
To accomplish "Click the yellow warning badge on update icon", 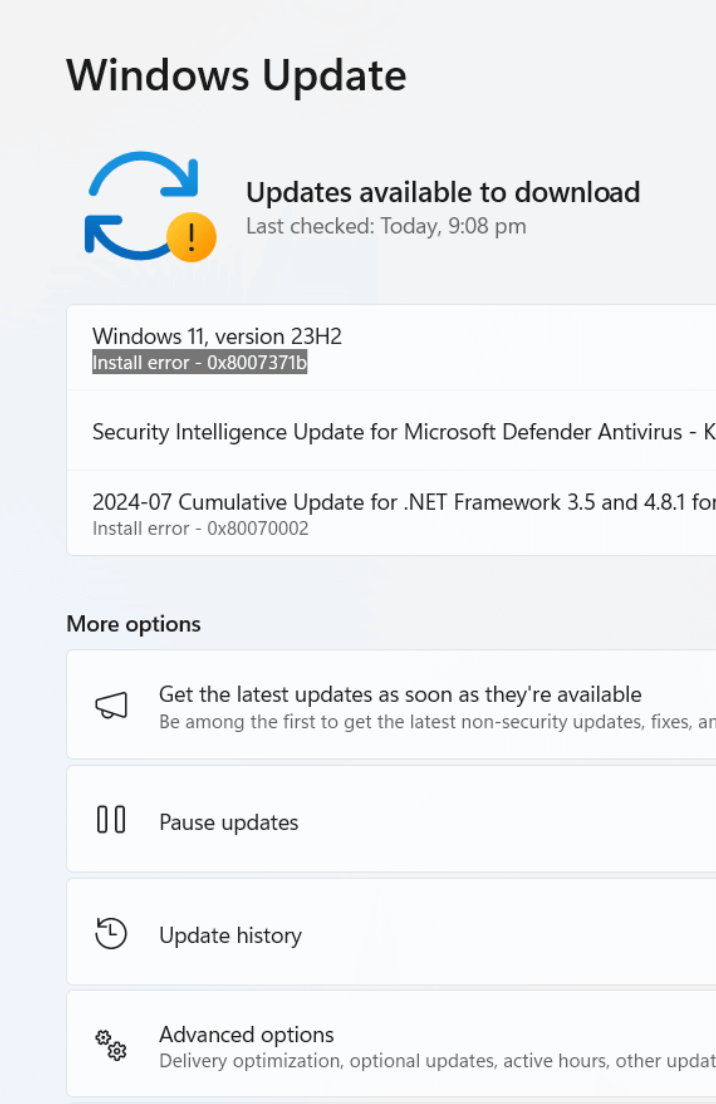I will tap(191, 238).
